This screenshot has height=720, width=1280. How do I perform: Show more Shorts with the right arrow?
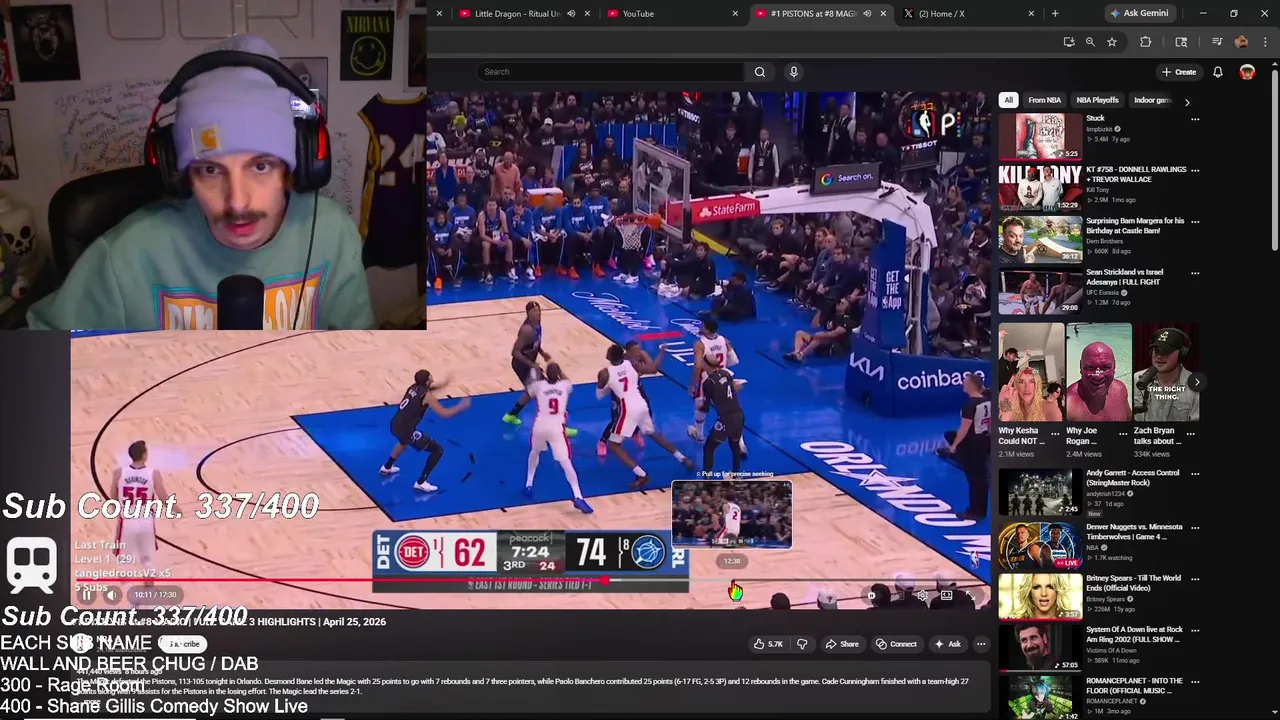(x=1197, y=382)
